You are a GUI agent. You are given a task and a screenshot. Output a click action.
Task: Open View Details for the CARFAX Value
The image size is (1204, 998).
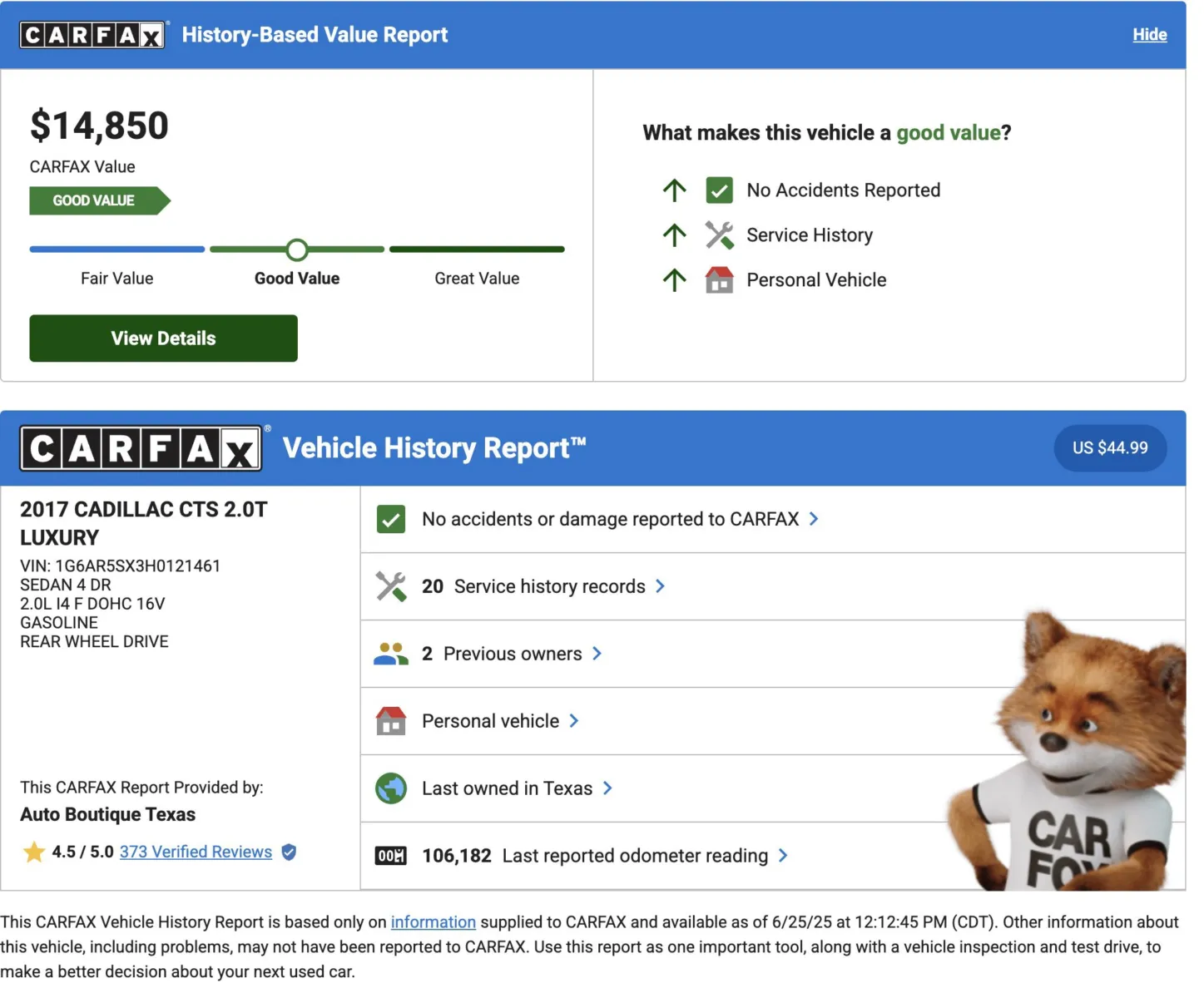pos(163,338)
